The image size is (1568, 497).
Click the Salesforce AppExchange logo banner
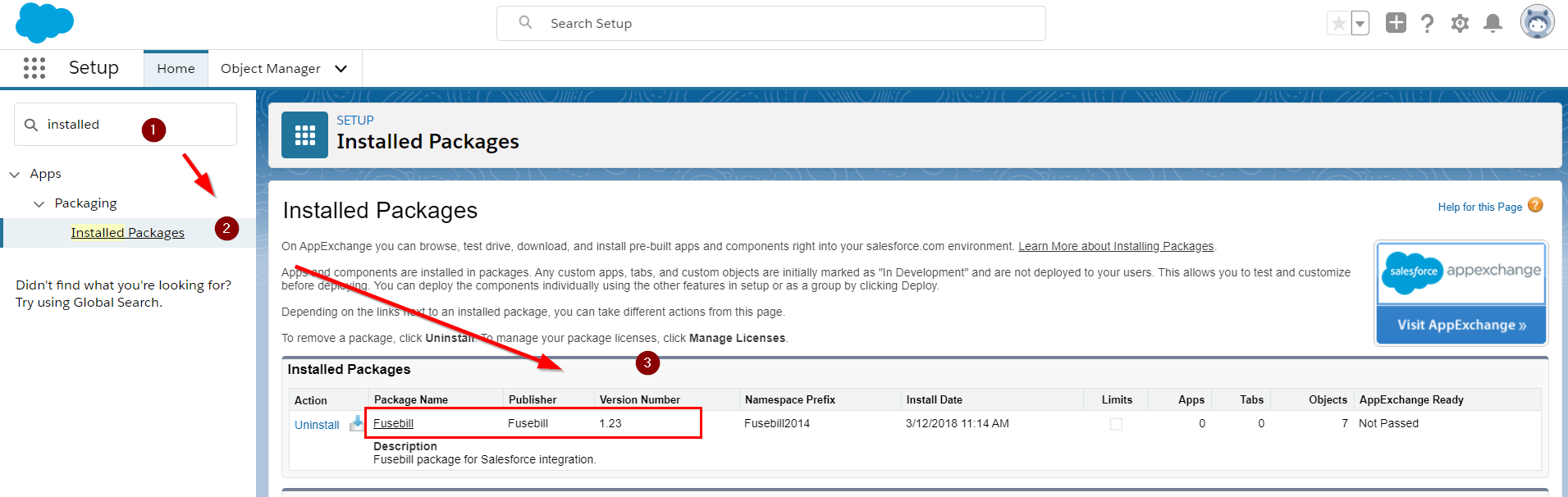(1461, 273)
